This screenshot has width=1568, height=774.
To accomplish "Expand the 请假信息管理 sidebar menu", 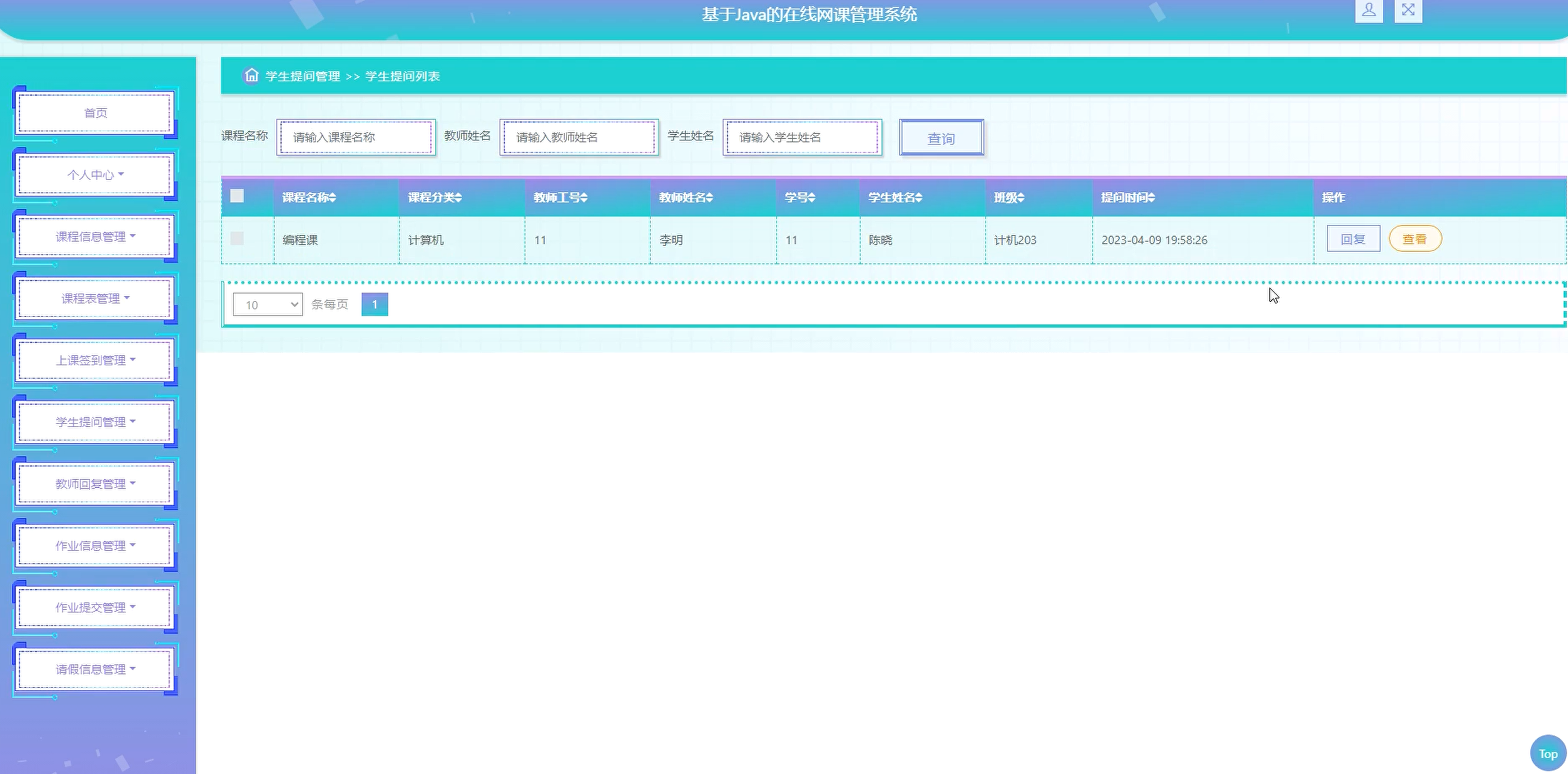I will [96, 669].
